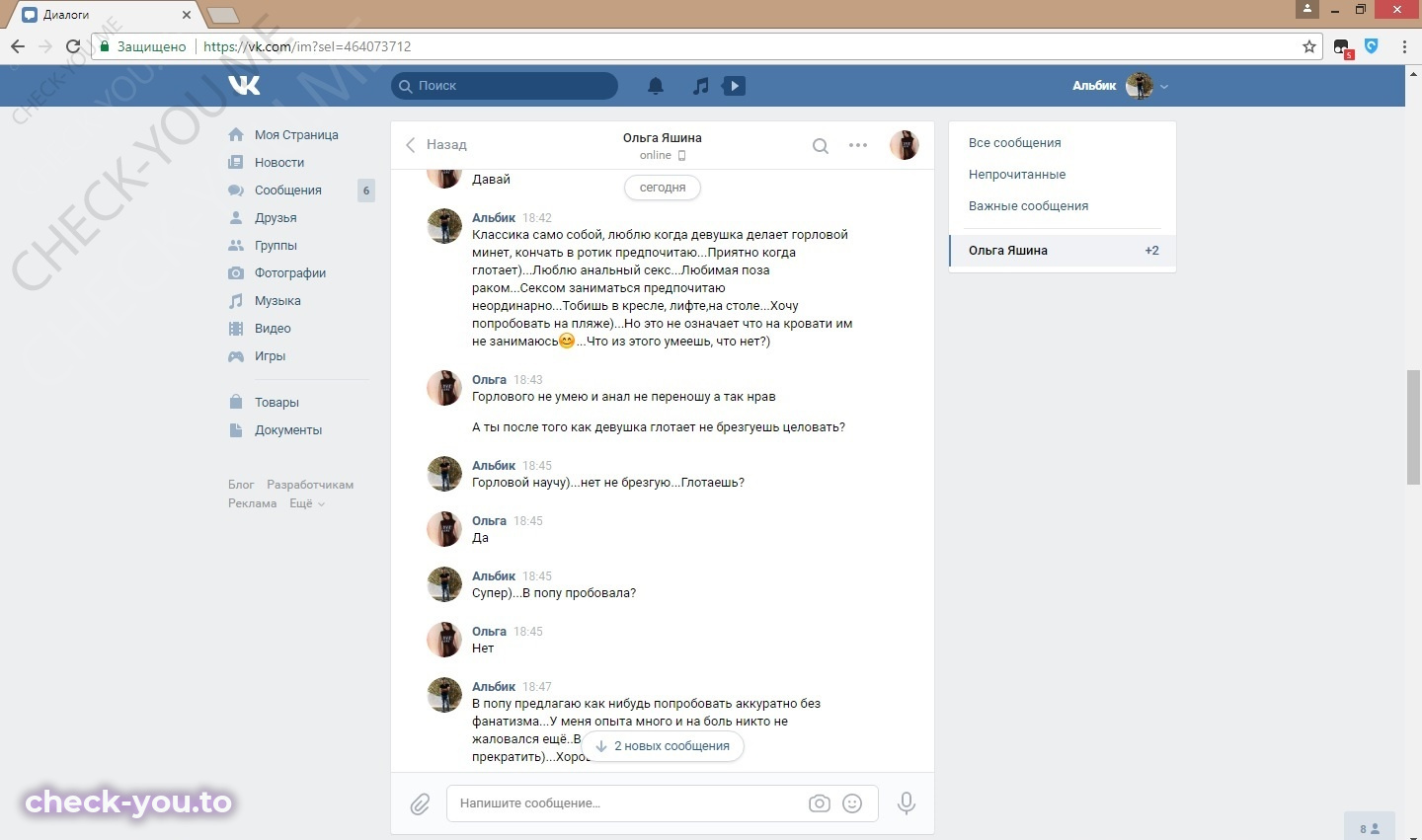Screen dimensions: 1422x840
Task: Open Группы in the sidebar
Action: (x=276, y=246)
